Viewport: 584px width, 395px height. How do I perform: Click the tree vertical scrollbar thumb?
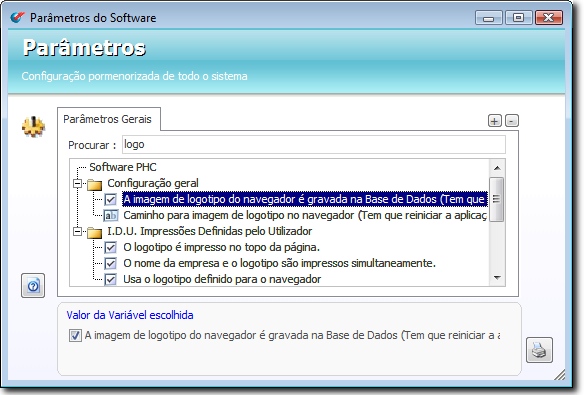coord(496,199)
